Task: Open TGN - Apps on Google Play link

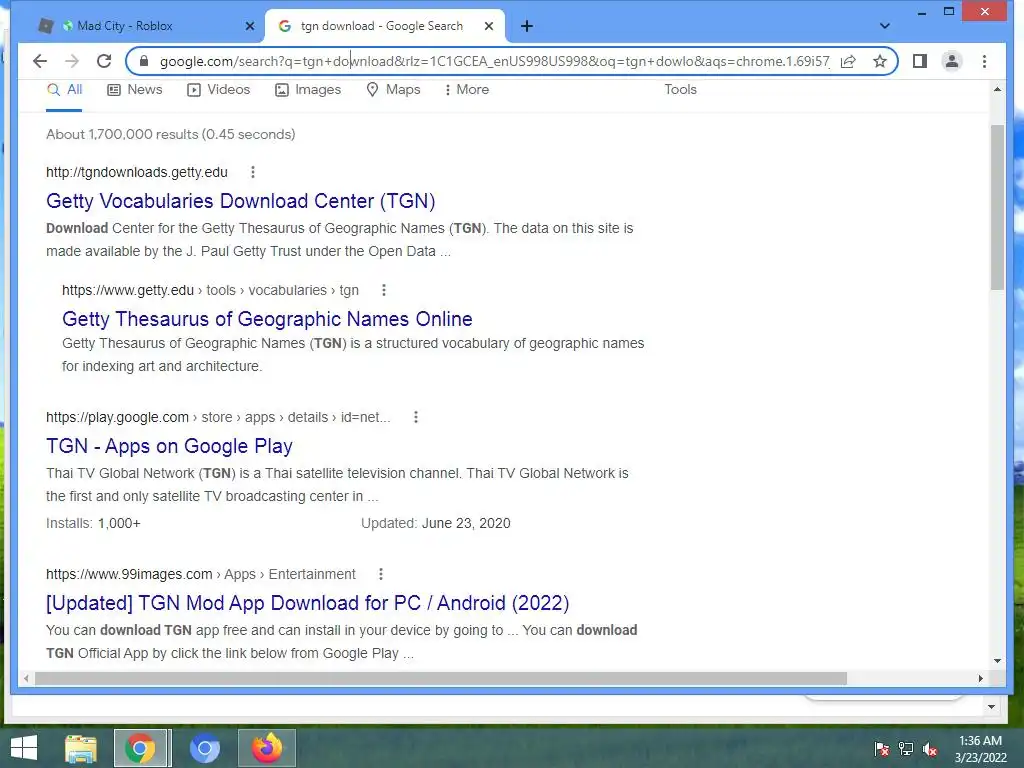Action: (169, 446)
